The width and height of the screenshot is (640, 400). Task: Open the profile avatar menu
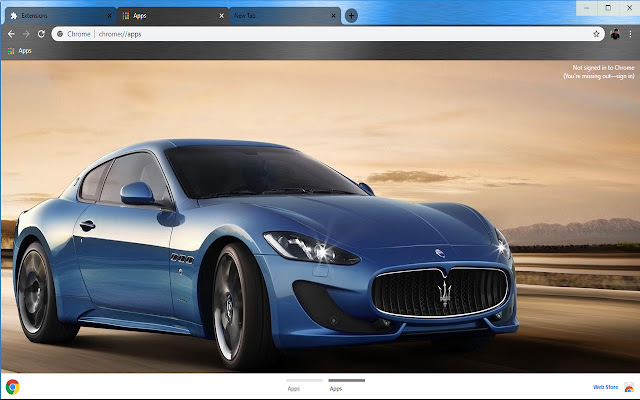(x=615, y=34)
